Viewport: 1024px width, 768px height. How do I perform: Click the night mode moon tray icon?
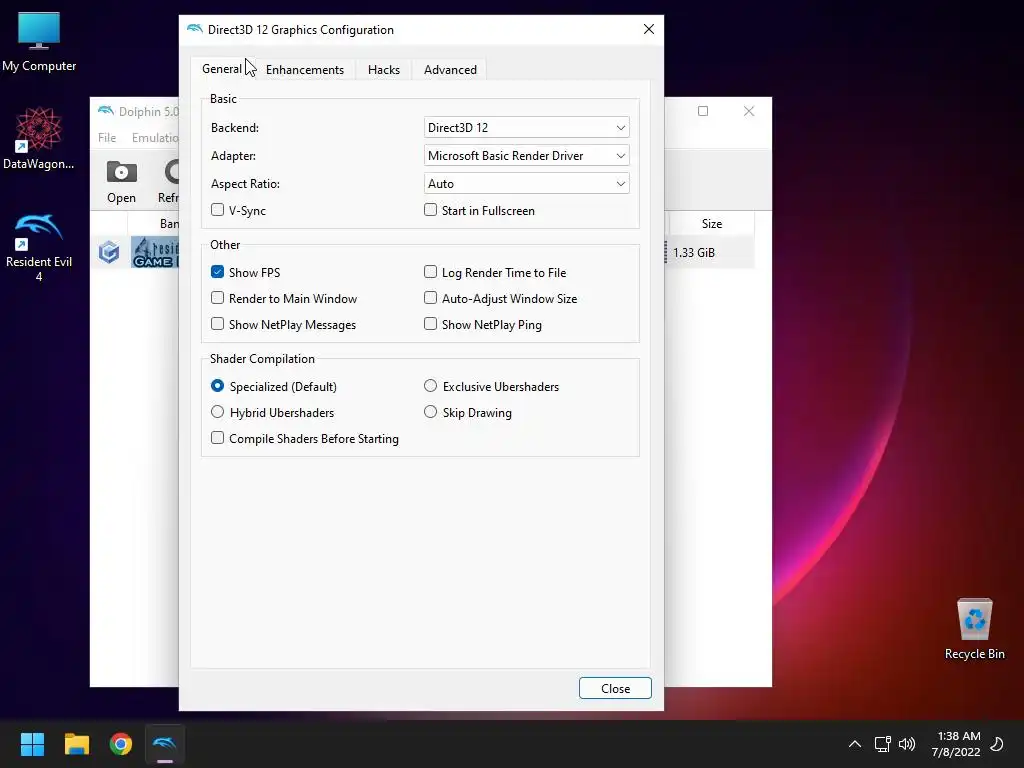click(997, 744)
